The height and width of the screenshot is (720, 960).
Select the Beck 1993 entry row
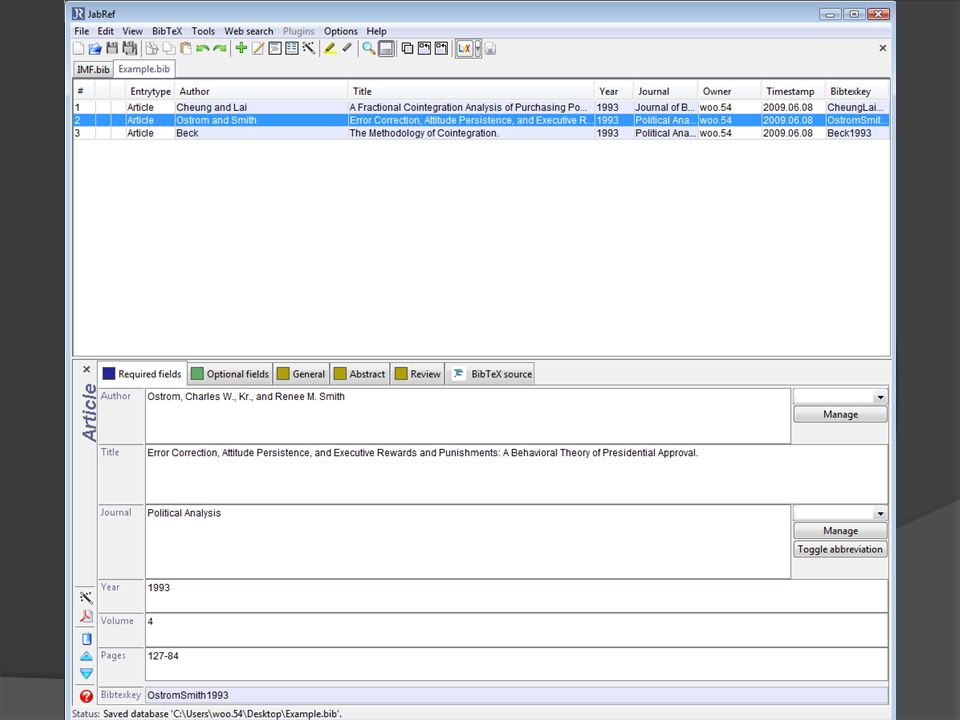[x=481, y=133]
